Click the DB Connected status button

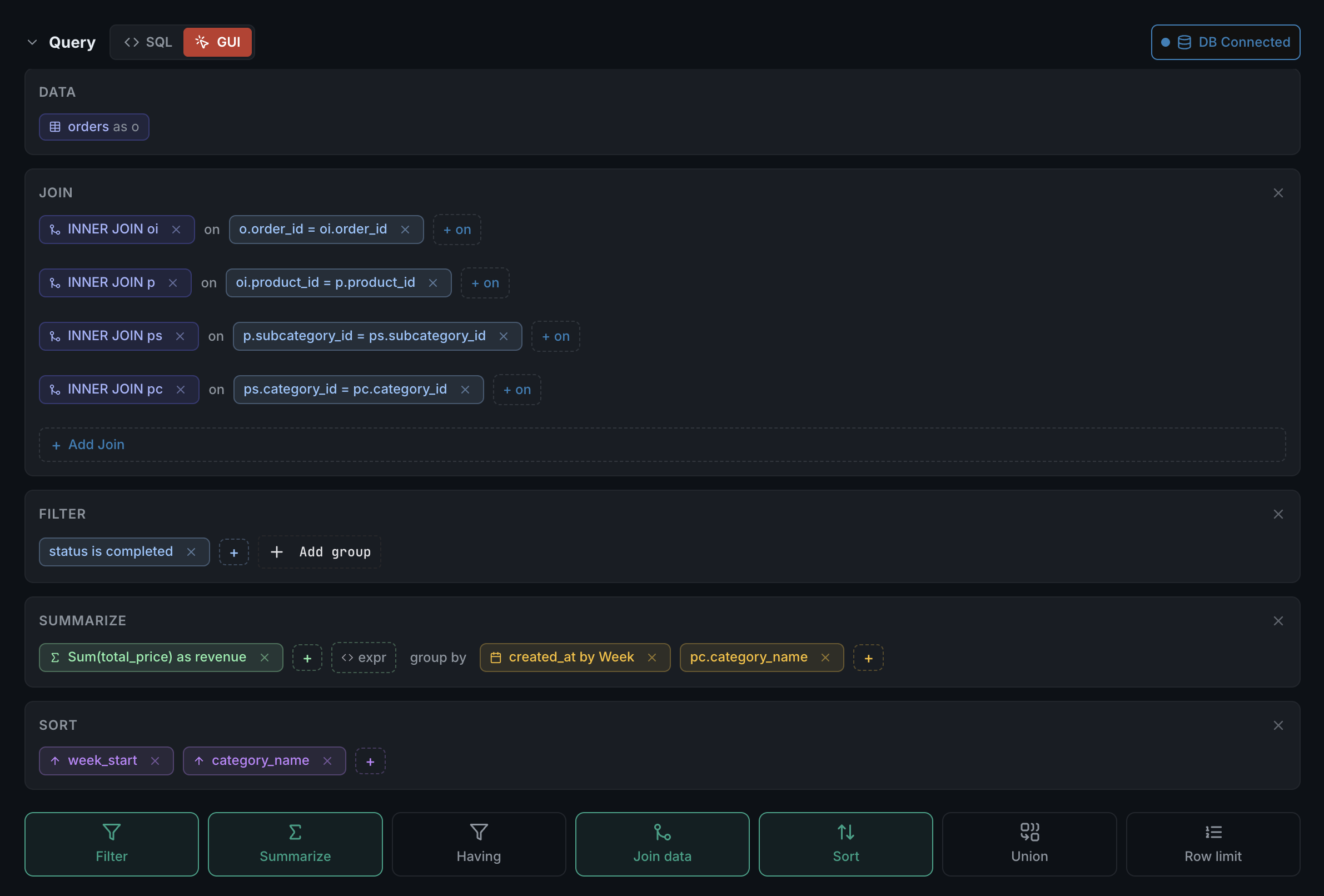click(x=1226, y=42)
